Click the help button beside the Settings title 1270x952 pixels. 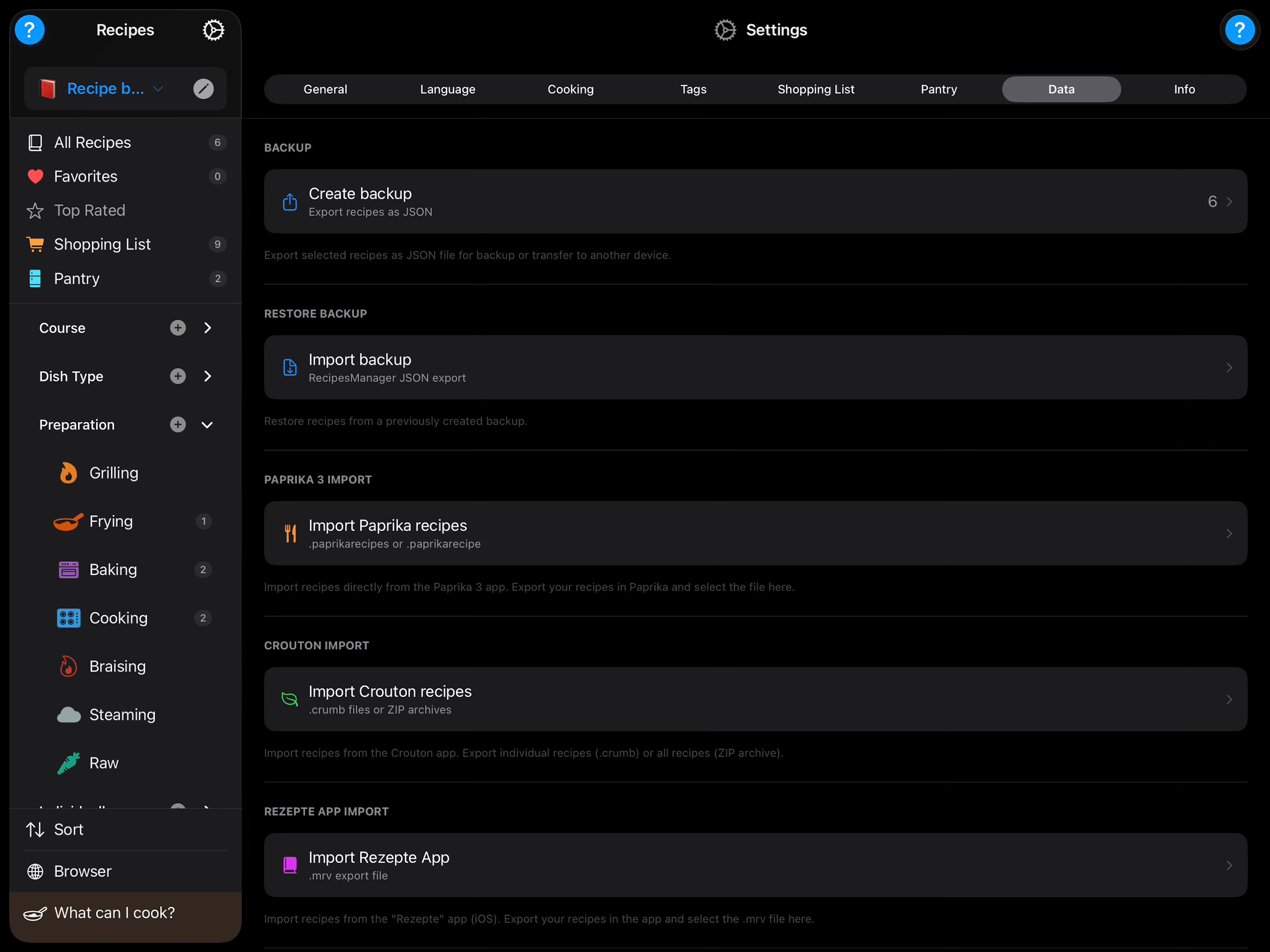(x=1239, y=30)
